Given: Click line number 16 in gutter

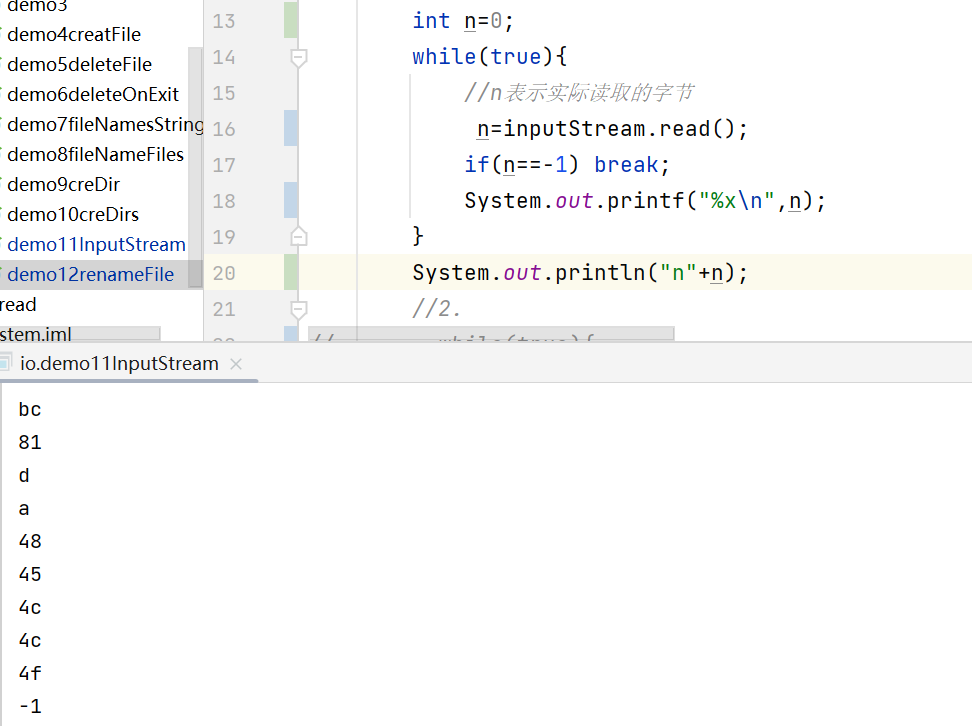Looking at the screenshot, I should [x=224, y=129].
